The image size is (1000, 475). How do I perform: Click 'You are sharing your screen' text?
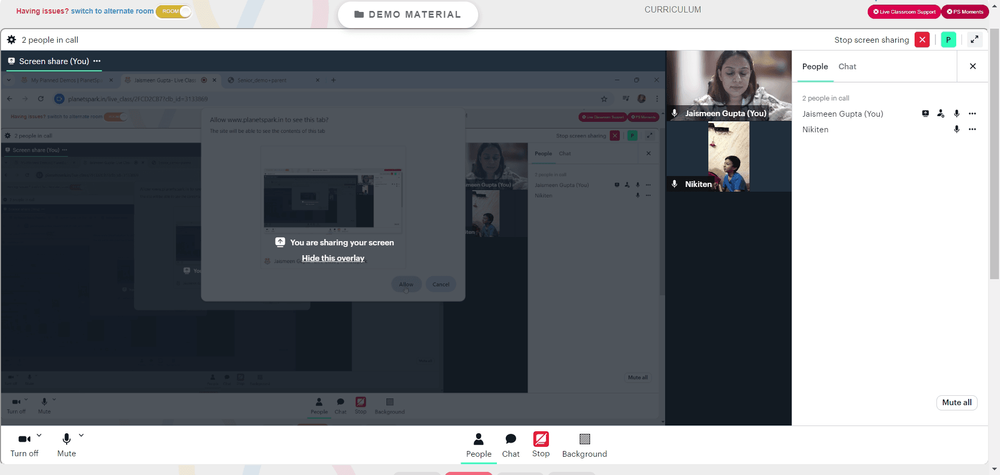[x=342, y=243]
